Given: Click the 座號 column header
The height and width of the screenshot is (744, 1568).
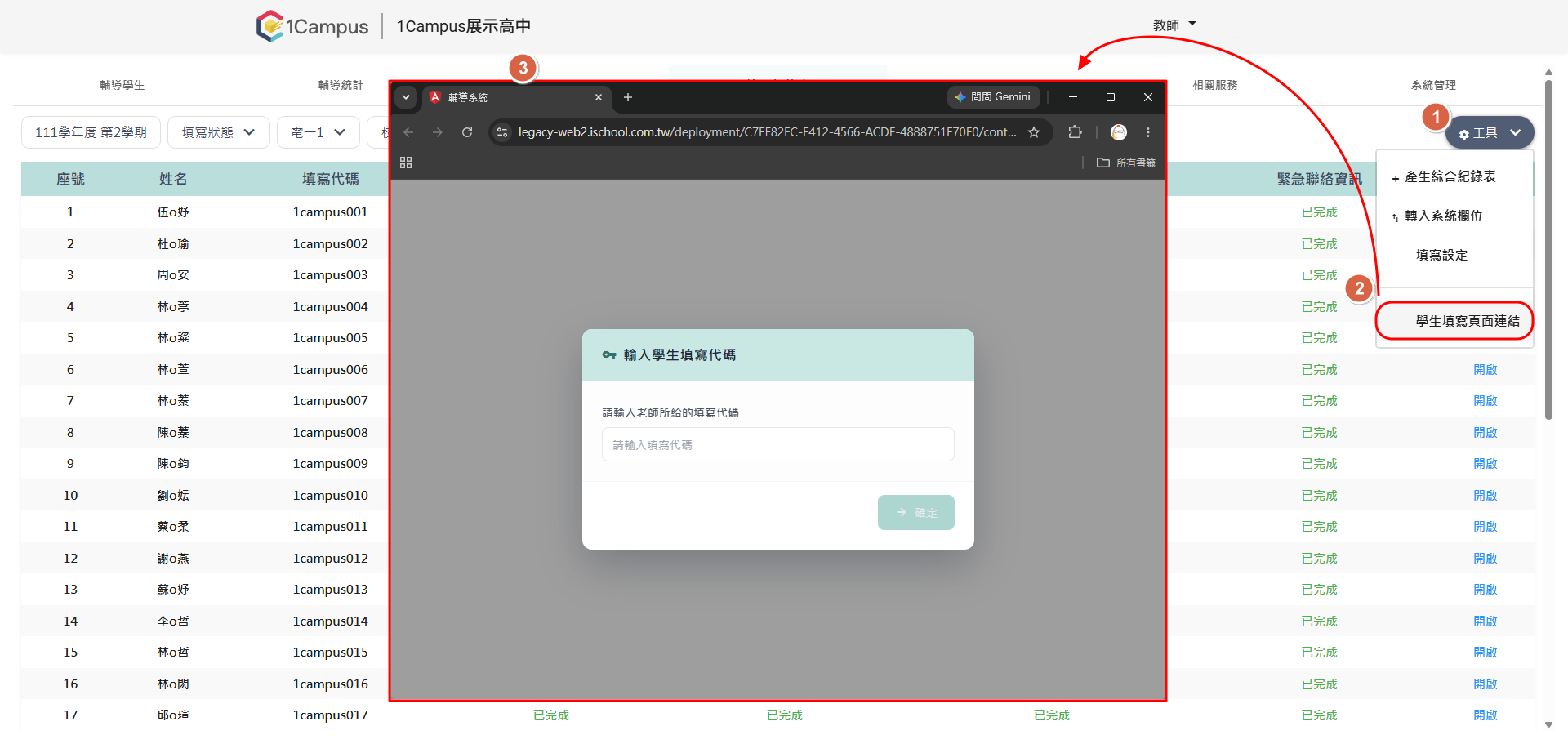Looking at the screenshot, I should [70, 180].
